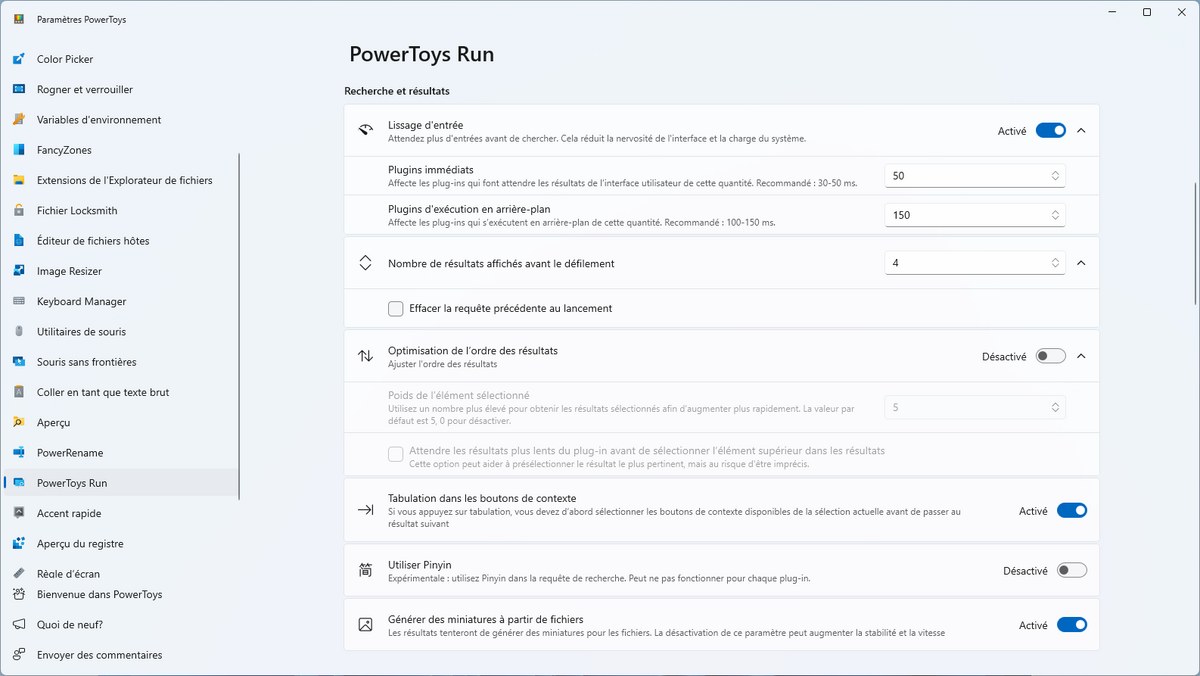Click the Envoyer des commentaires icon
This screenshot has width=1200, height=676.
point(18,655)
